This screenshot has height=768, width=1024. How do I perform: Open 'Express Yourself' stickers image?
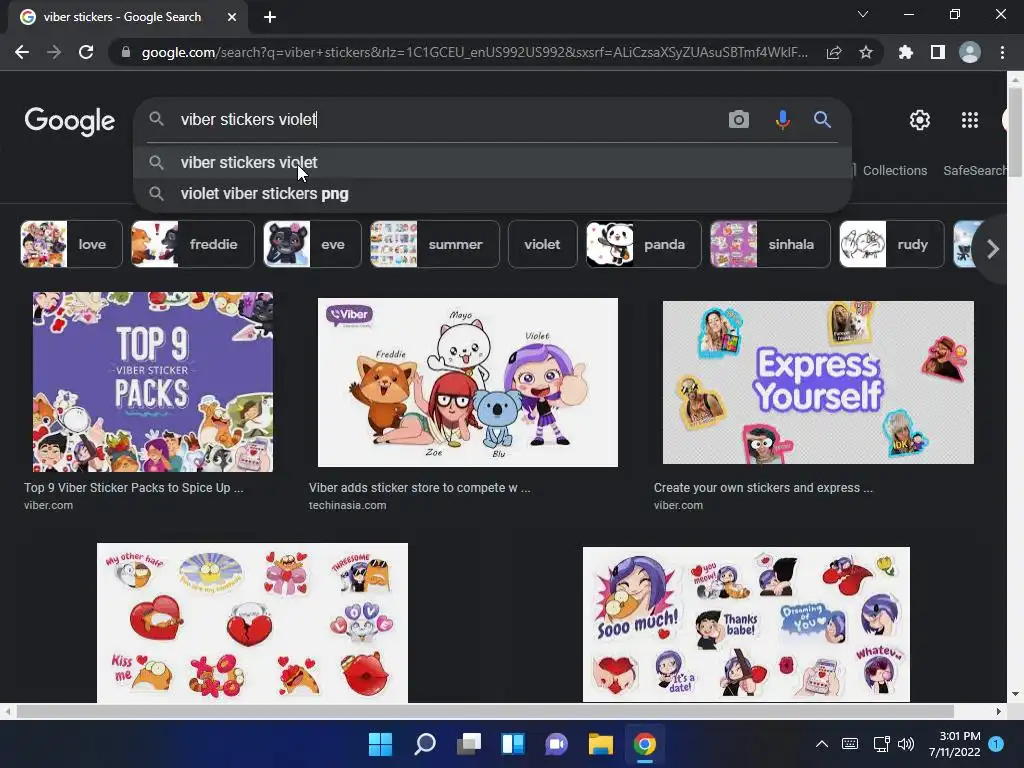coord(818,382)
